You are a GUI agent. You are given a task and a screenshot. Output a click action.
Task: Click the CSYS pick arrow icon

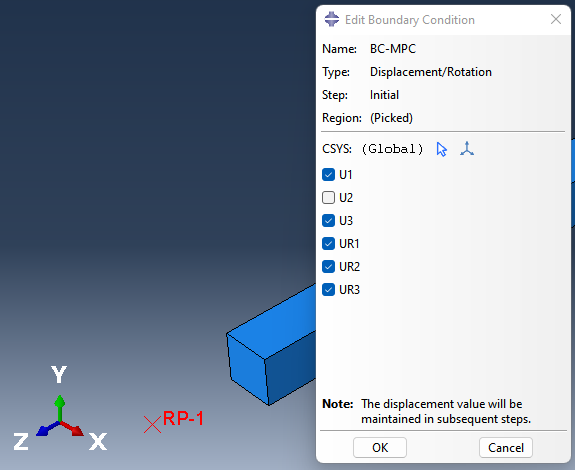click(442, 149)
